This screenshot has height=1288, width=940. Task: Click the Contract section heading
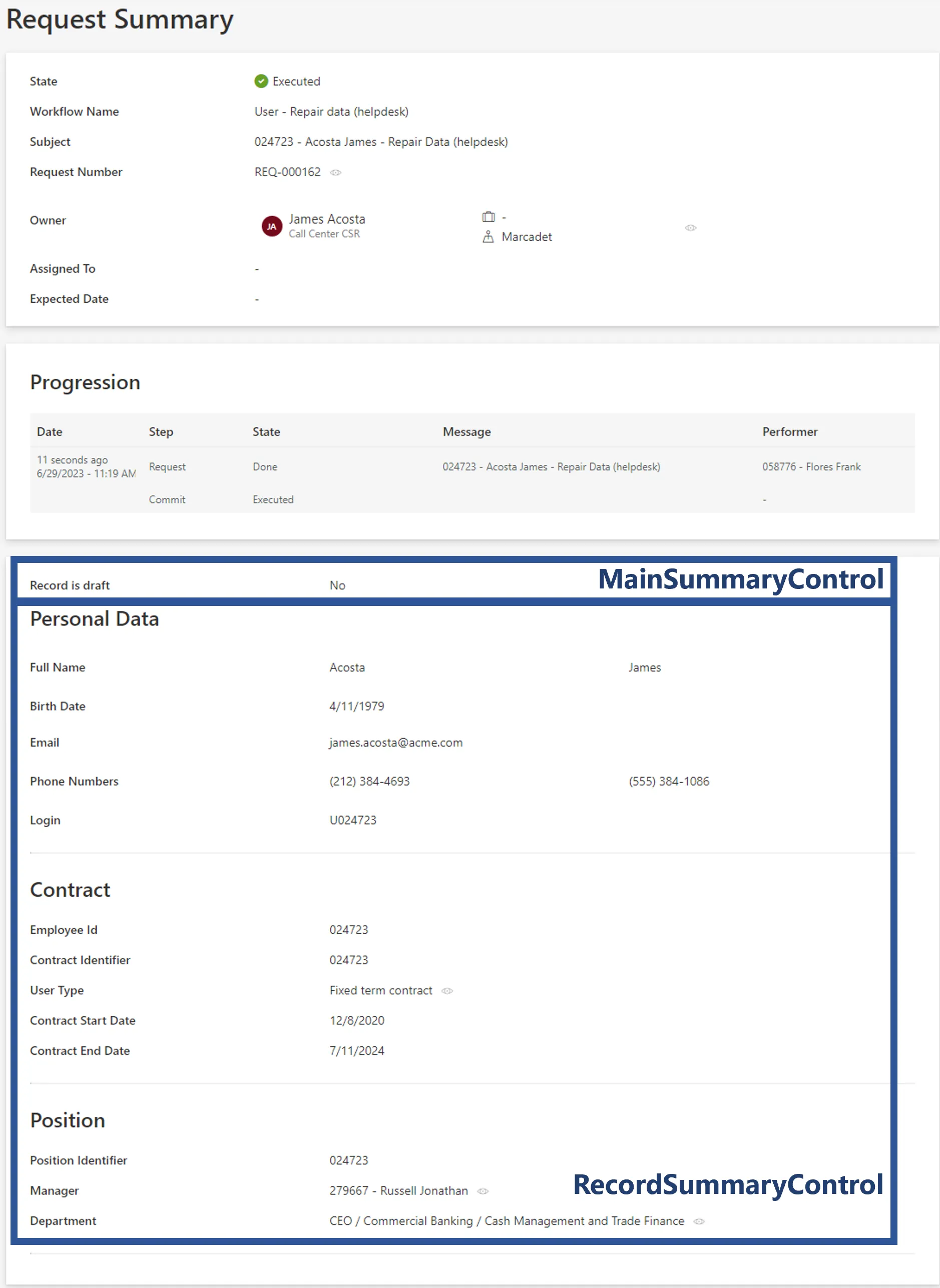[x=70, y=890]
